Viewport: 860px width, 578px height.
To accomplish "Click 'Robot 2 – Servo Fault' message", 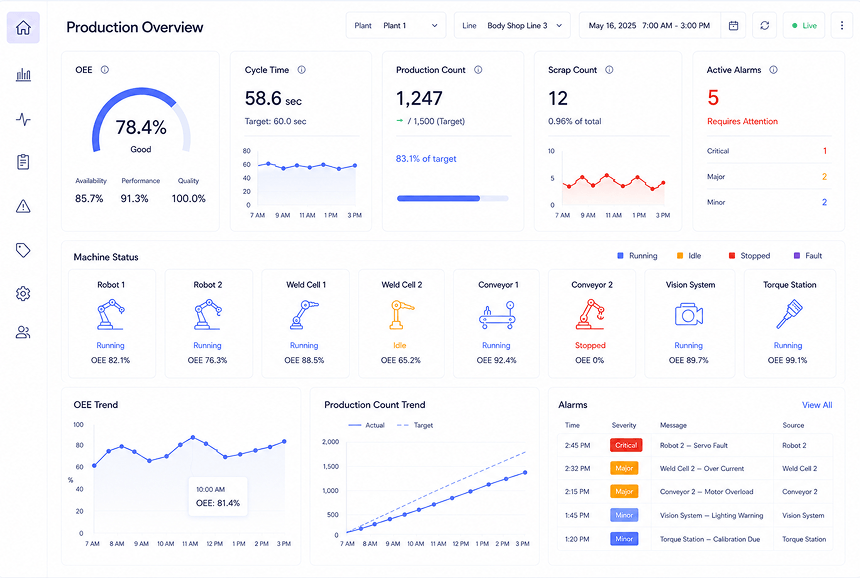I will pos(694,445).
